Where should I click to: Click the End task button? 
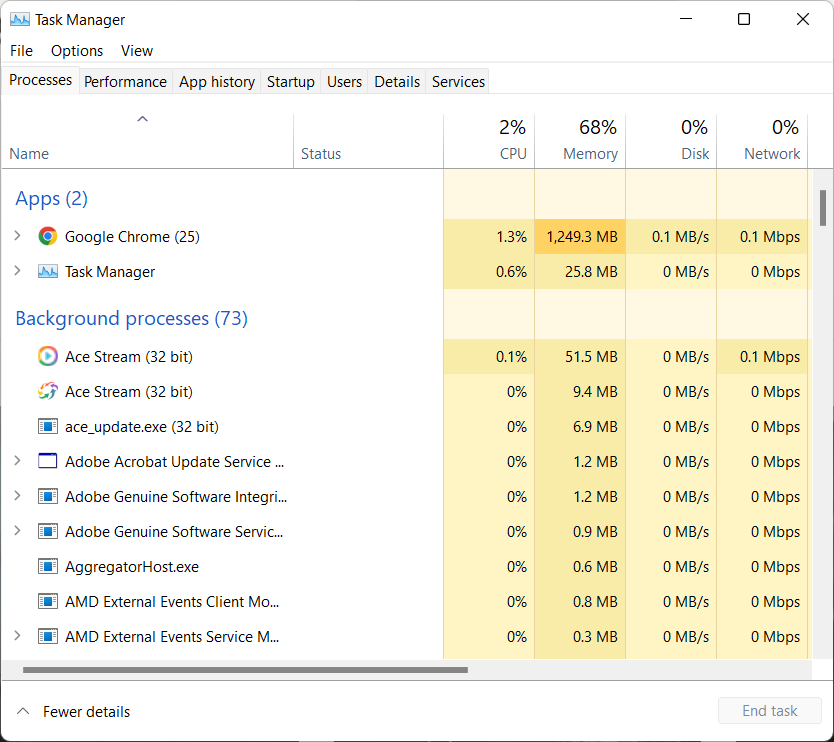[769, 711]
